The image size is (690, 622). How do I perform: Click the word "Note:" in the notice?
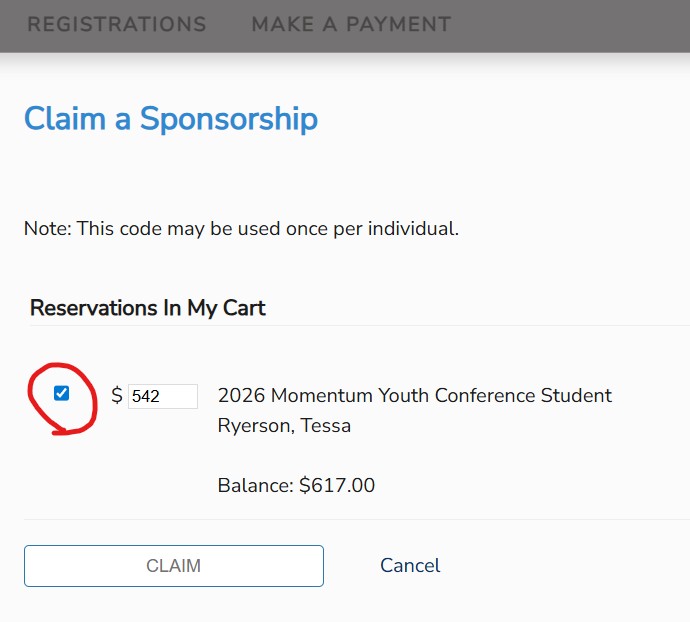click(x=47, y=228)
